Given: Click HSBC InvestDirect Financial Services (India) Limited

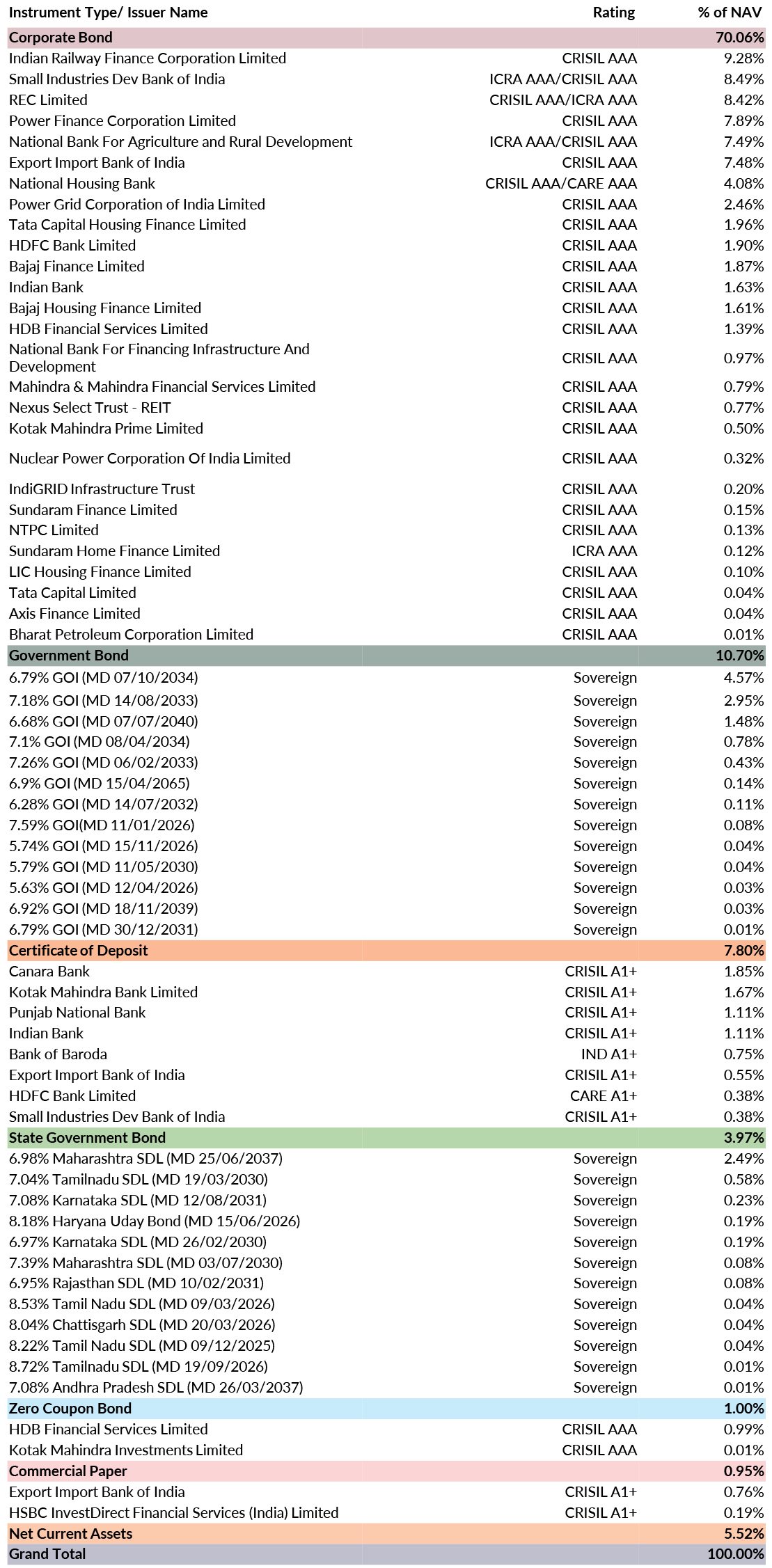Looking at the screenshot, I should [174, 1513].
